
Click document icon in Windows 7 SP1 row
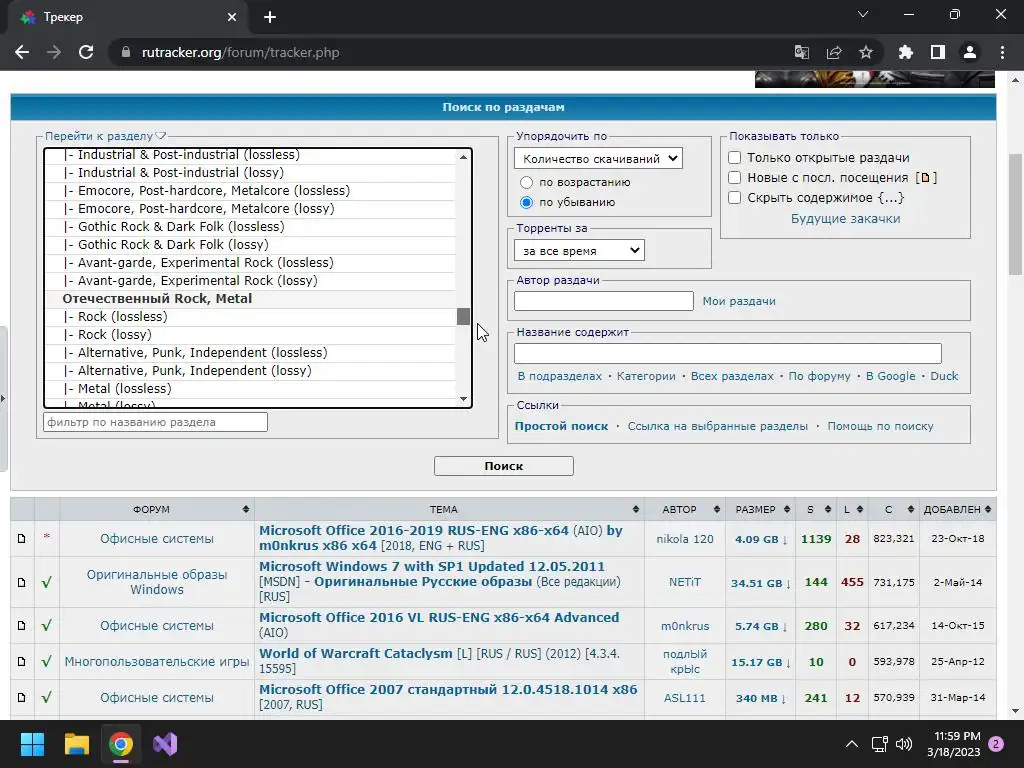22,582
